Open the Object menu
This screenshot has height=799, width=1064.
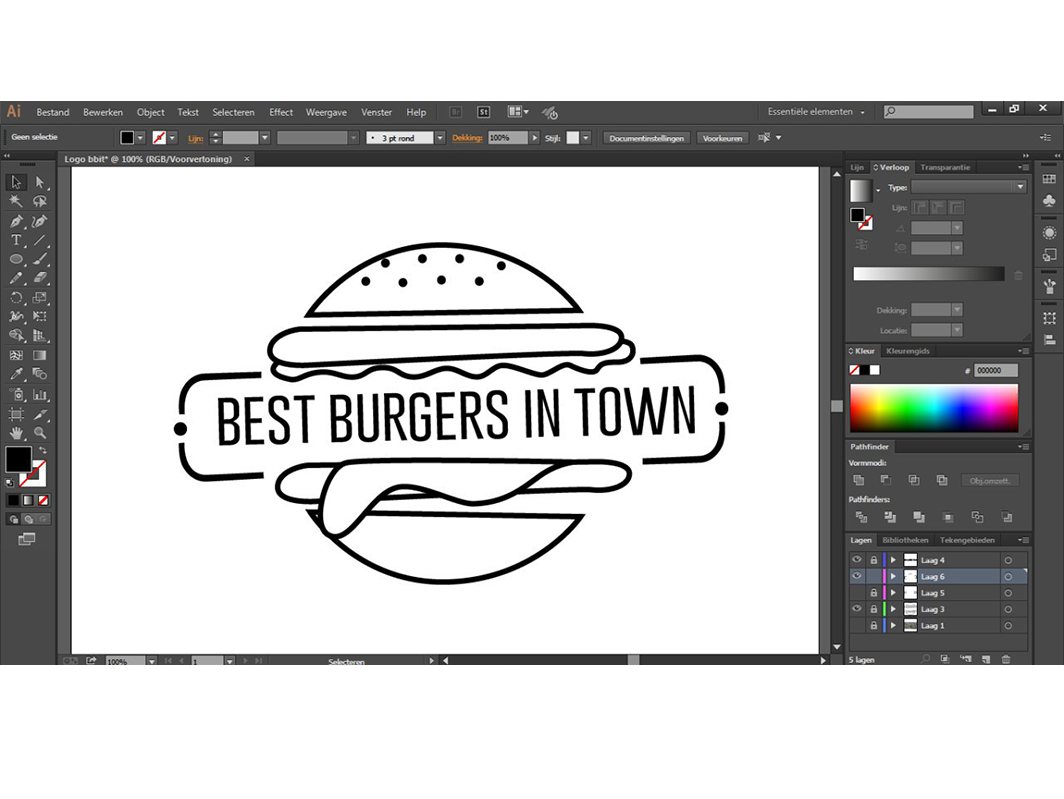151,112
